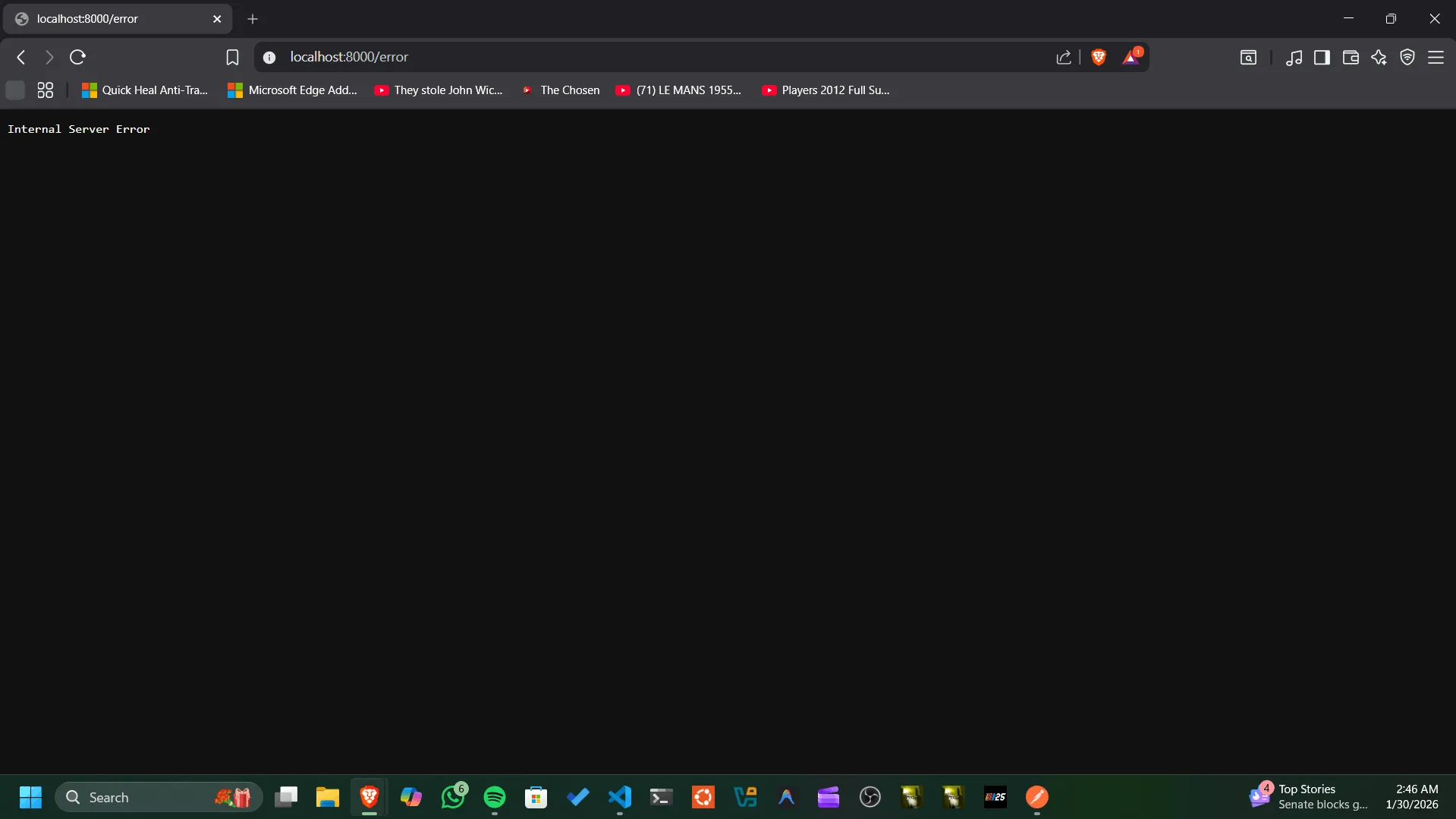Open The Chosen bookmark

point(561,90)
